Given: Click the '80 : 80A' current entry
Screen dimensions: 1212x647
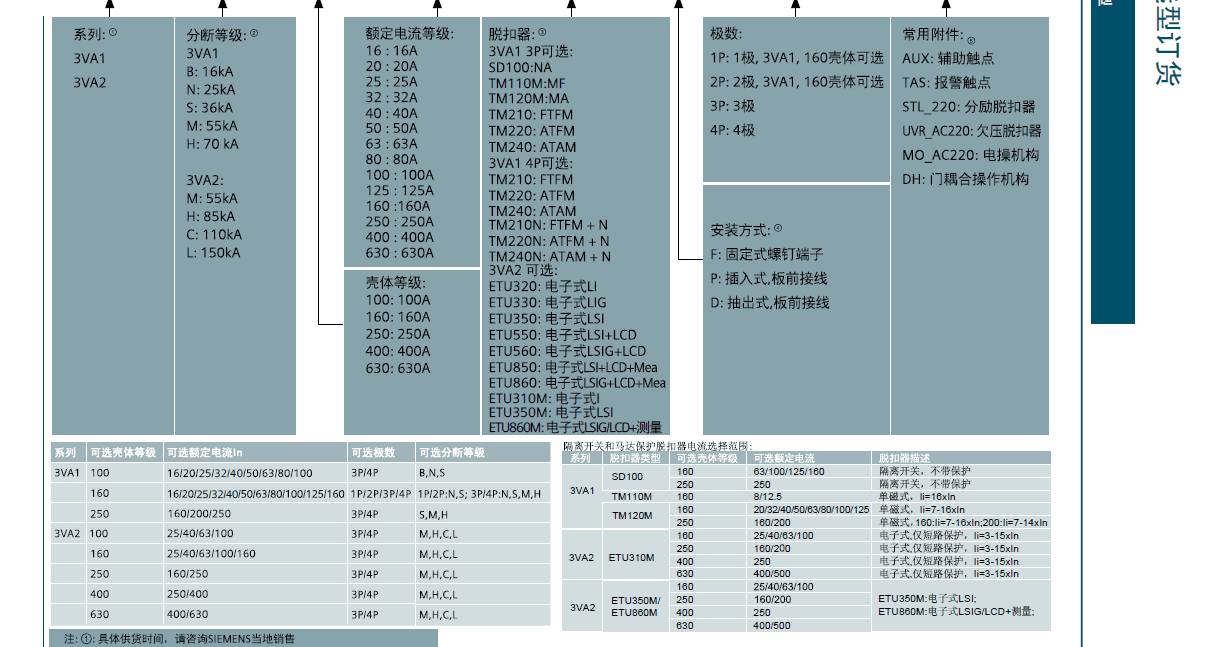Looking at the screenshot, I should [392, 159].
